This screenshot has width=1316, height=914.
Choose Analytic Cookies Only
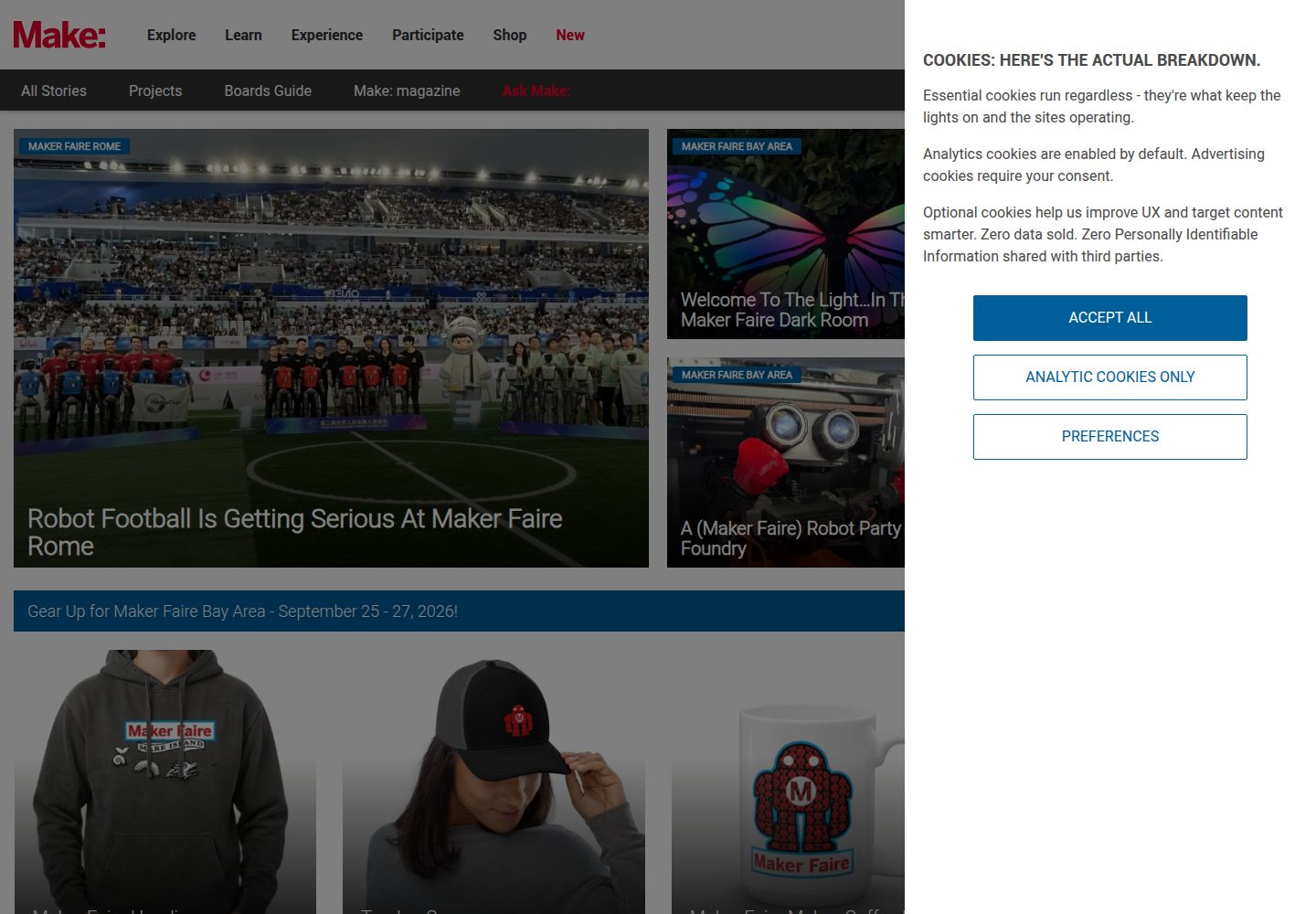(1109, 377)
